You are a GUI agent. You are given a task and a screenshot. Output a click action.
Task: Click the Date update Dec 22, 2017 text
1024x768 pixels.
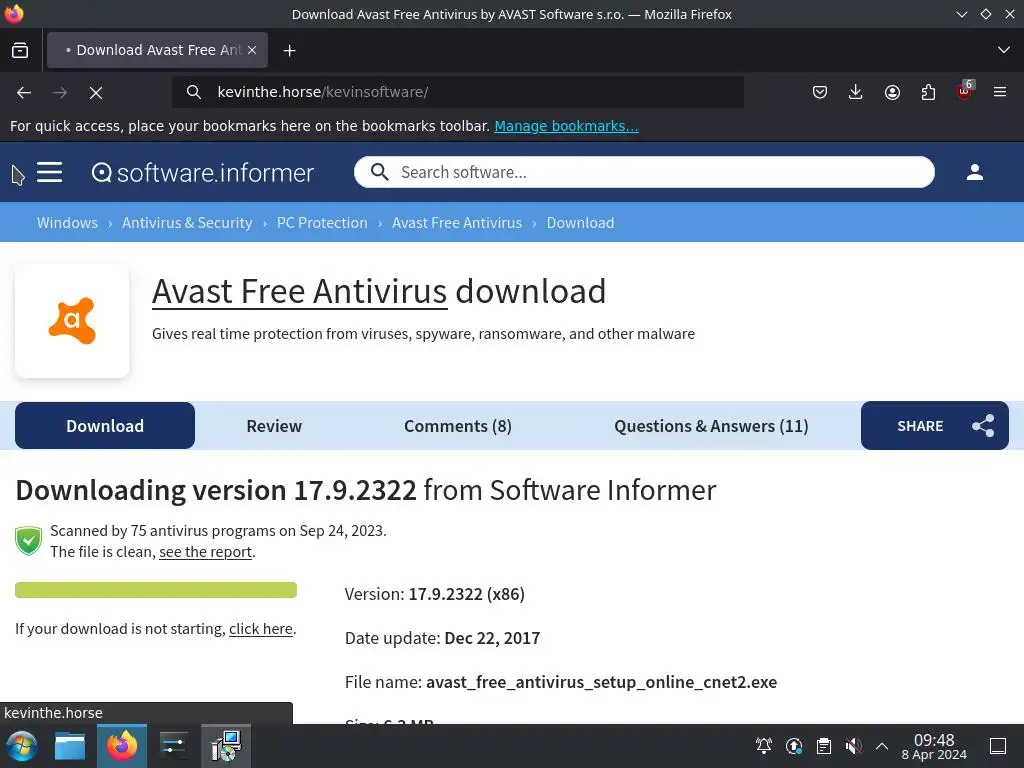click(442, 638)
